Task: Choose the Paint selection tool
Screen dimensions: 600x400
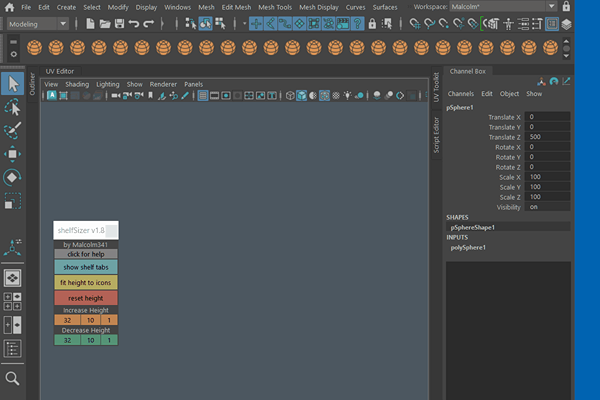Action: (x=13, y=131)
